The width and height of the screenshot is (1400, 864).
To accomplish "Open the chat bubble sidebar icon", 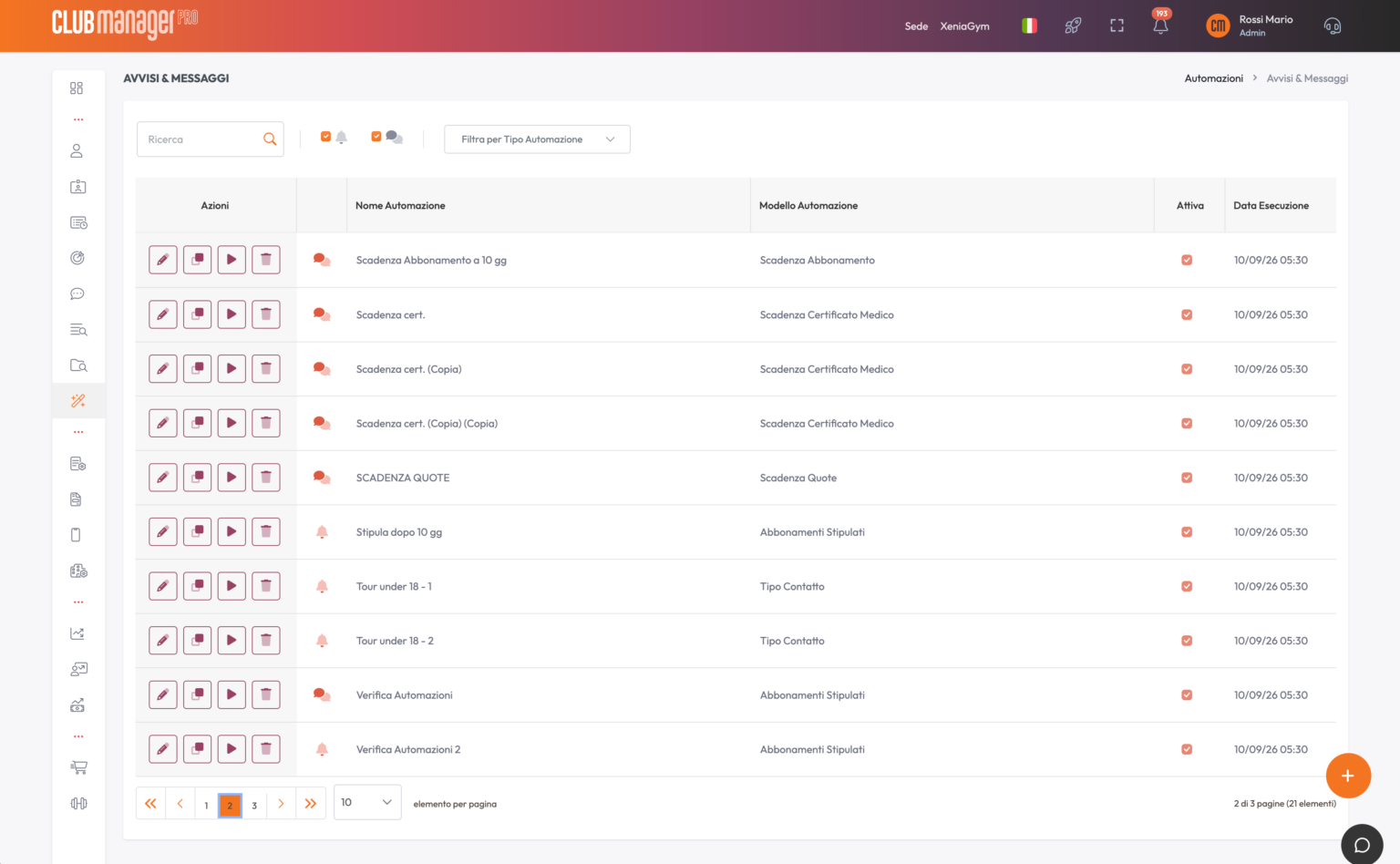I will (77, 293).
